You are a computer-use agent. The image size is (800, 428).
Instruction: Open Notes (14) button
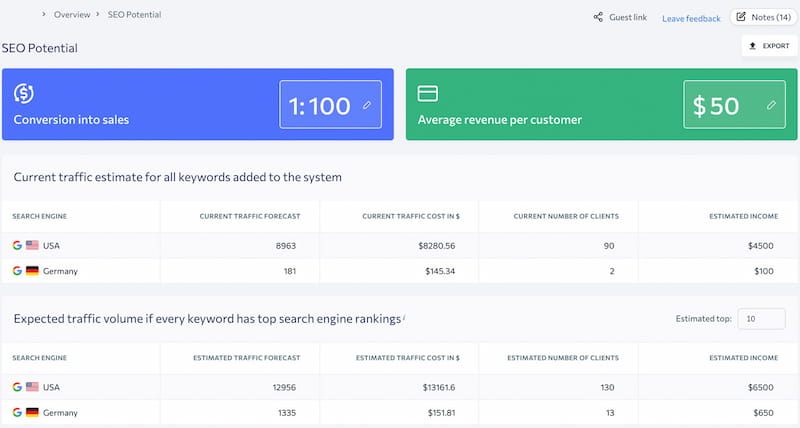(x=763, y=17)
